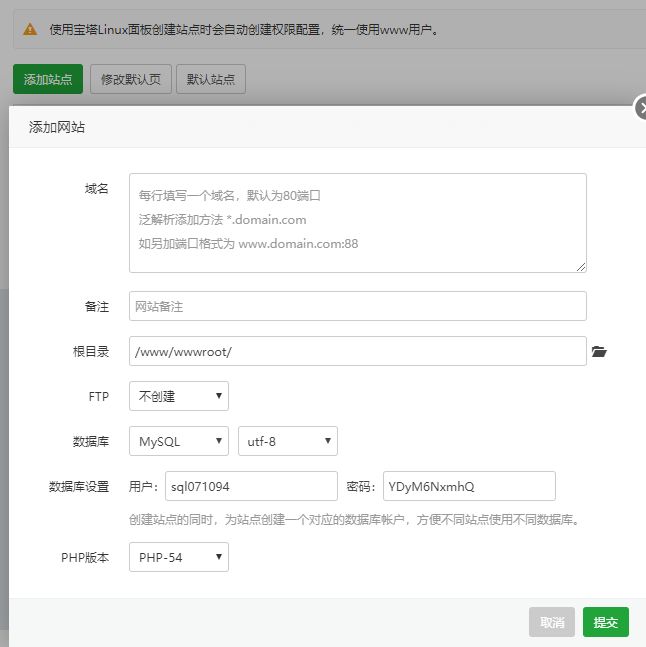
Task: Click the 域名 label
Action: pyautogui.click(x=97, y=189)
